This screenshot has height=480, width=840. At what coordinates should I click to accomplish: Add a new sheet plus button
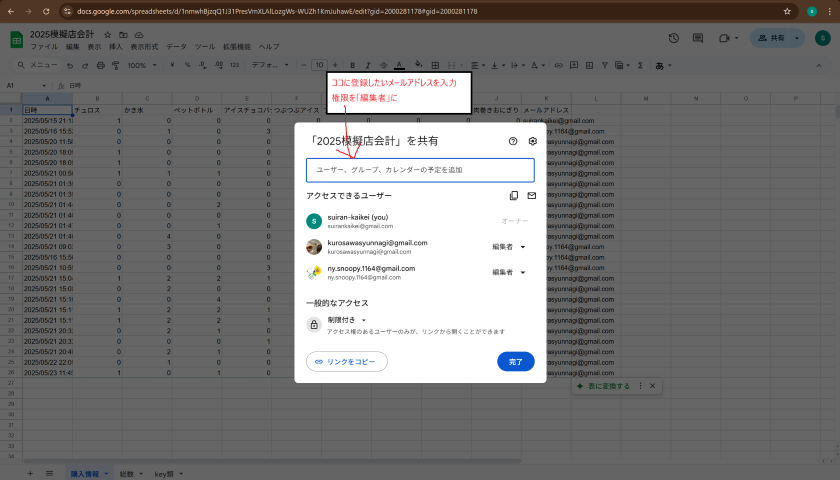coord(30,474)
